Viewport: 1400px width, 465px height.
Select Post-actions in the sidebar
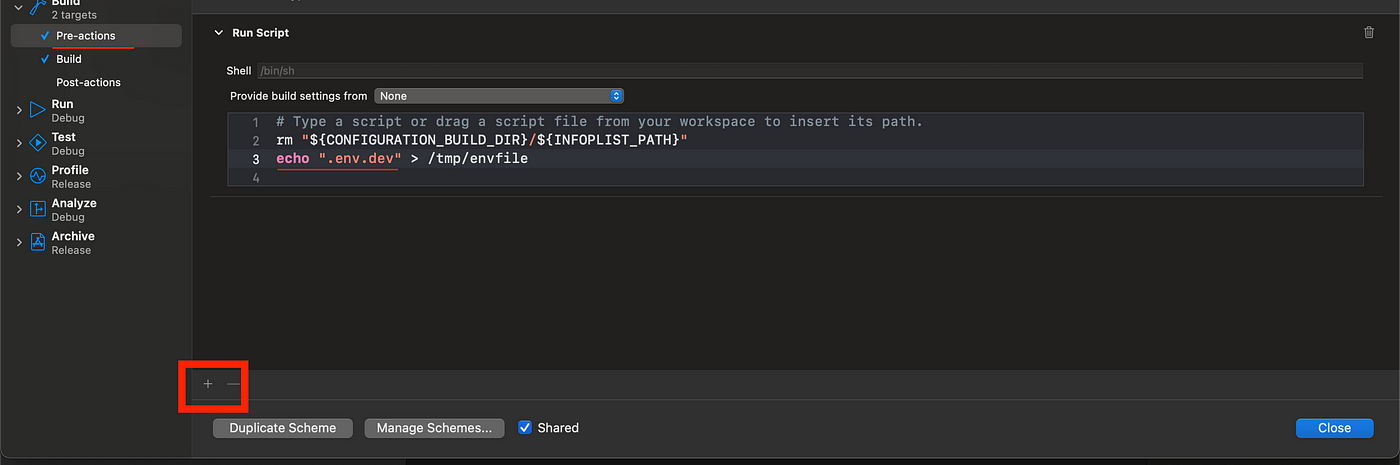point(88,82)
